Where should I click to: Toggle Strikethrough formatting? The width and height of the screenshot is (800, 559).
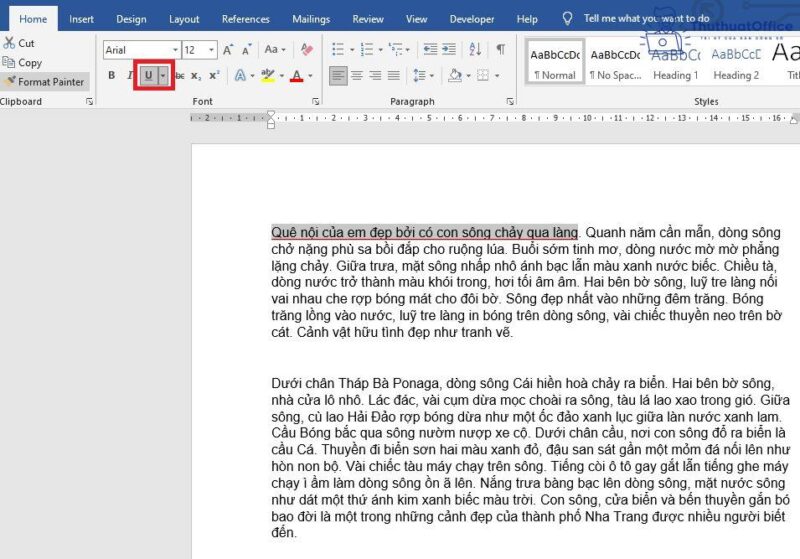[180, 76]
